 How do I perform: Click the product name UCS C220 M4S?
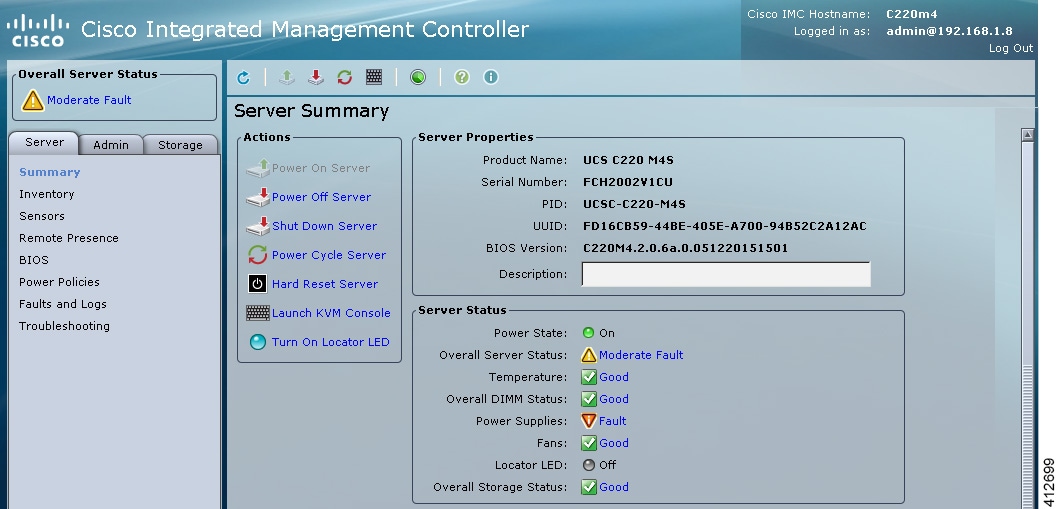pyautogui.click(x=628, y=160)
